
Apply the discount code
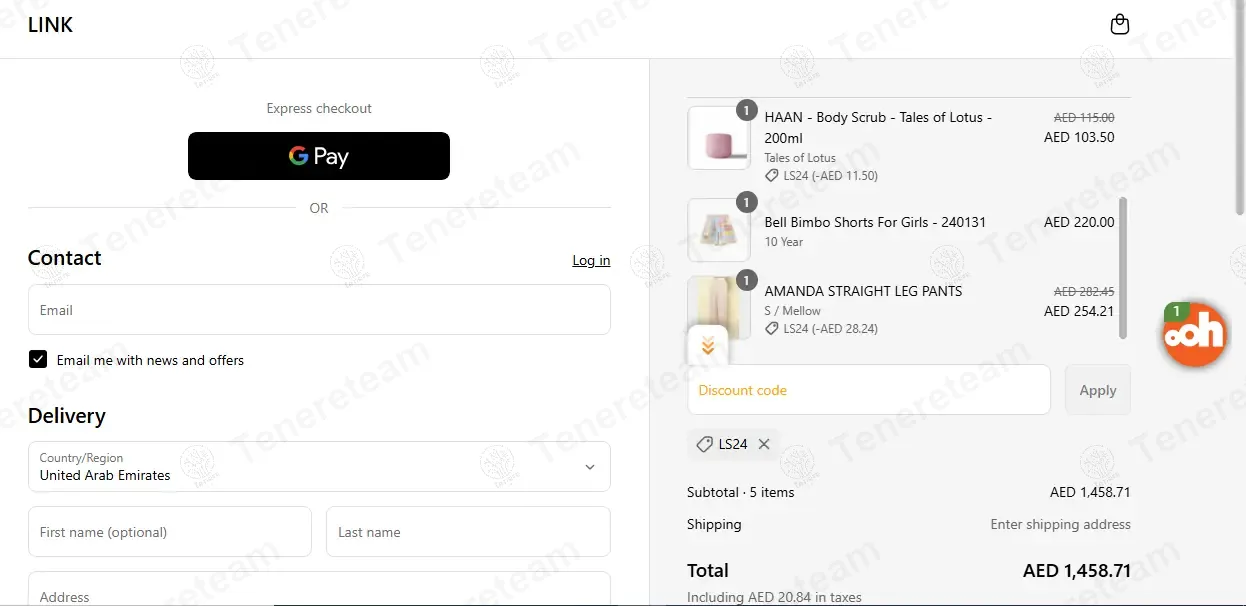tap(1098, 390)
